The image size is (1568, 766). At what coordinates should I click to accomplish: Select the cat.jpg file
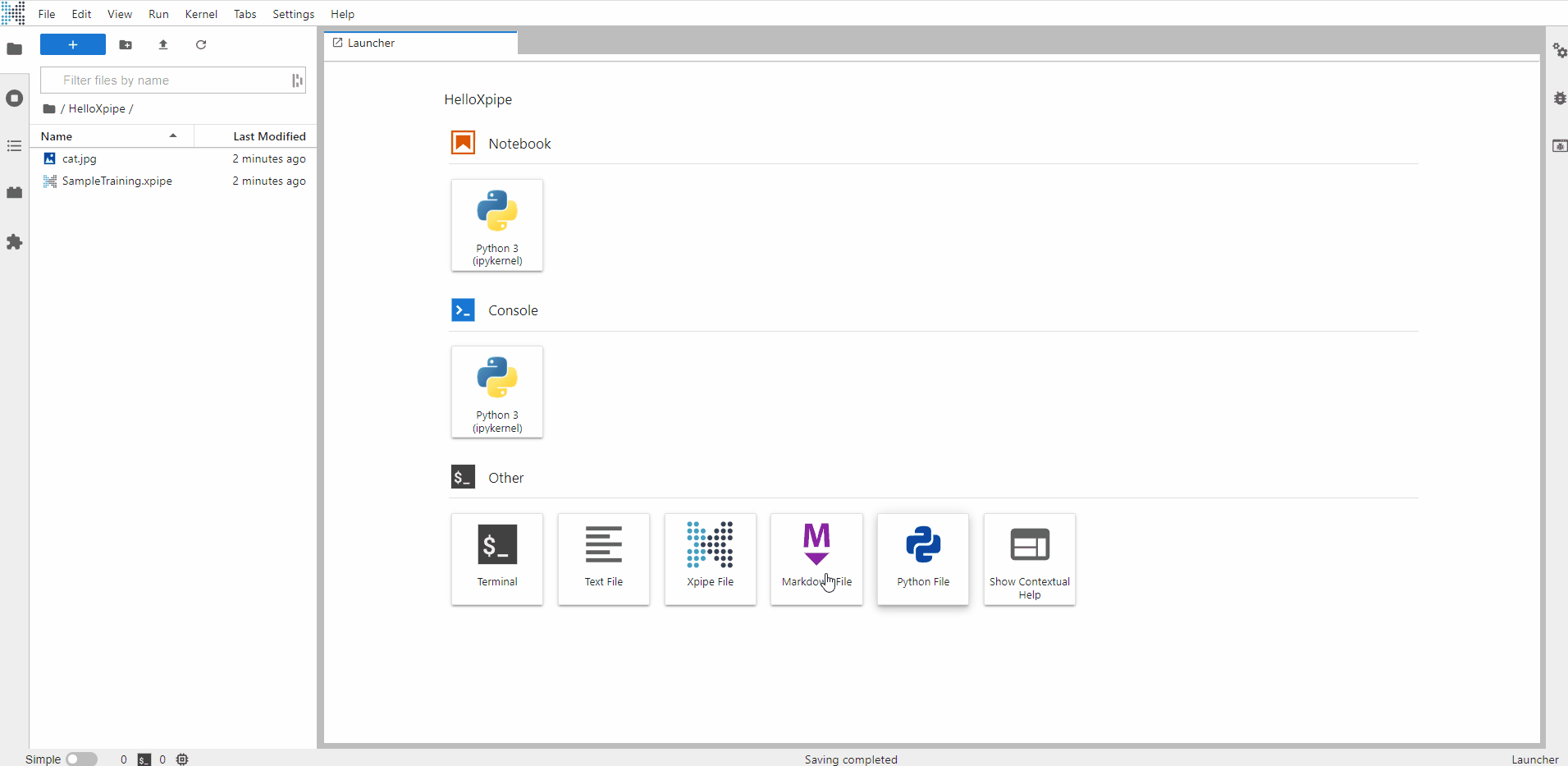tap(173, 158)
